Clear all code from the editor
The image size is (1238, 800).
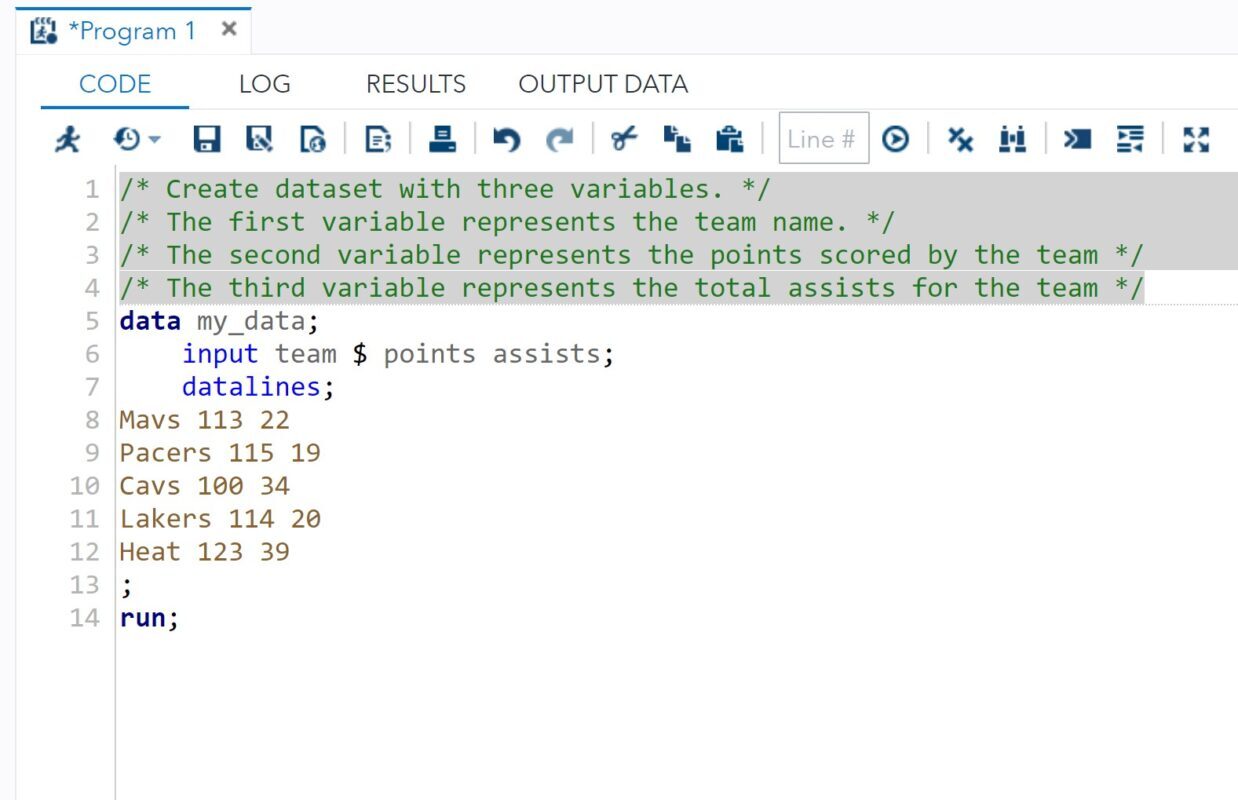(960, 140)
